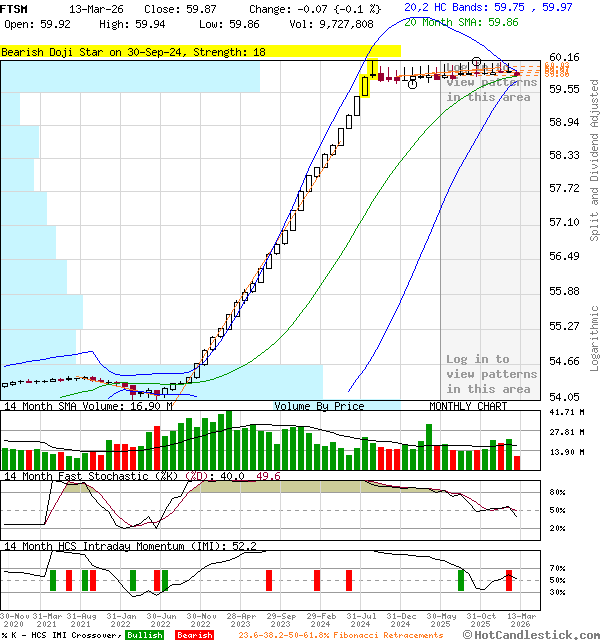Click the yellow highlighted Doji candle
This screenshot has width=600, height=640.
point(365,87)
